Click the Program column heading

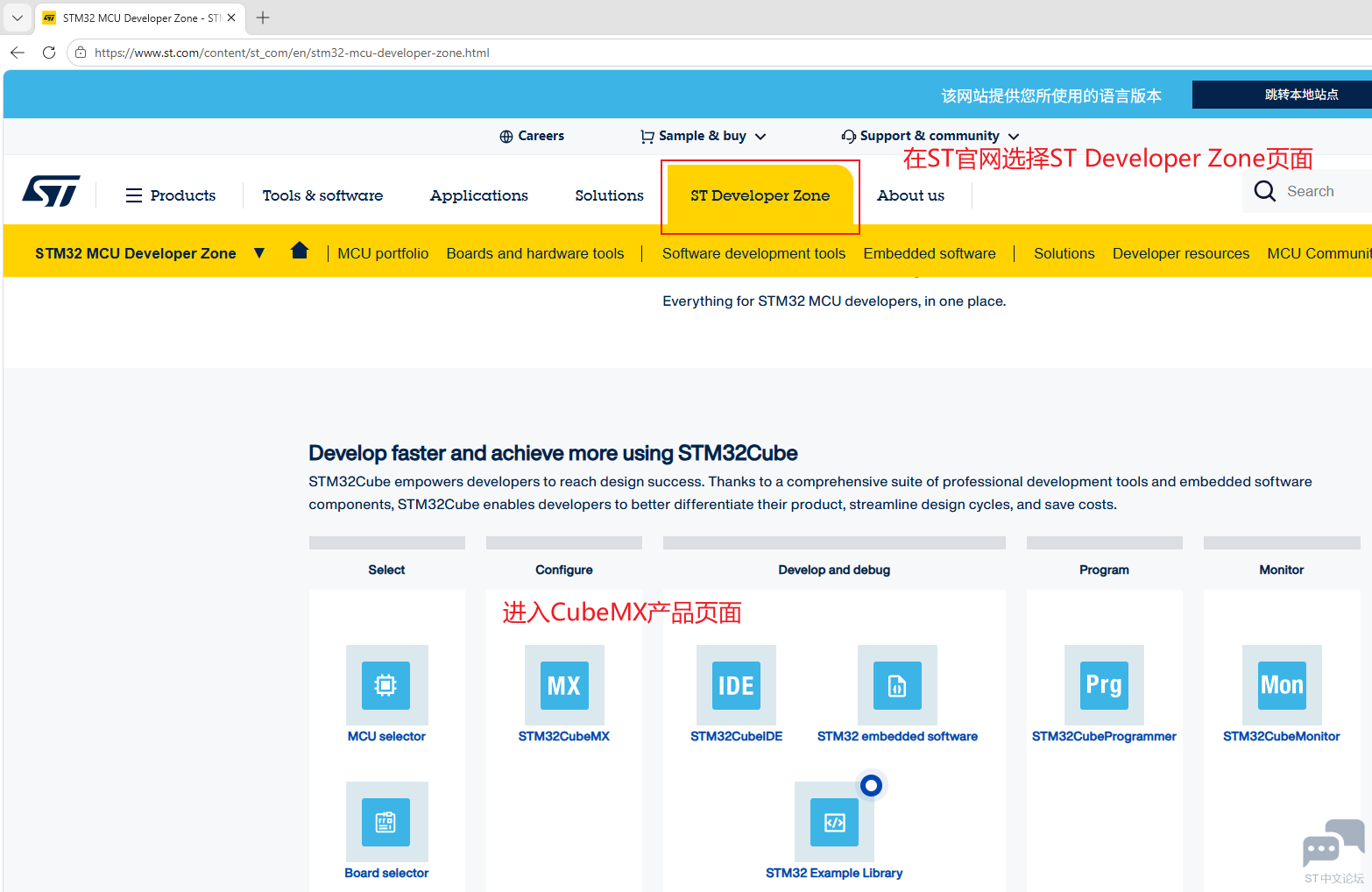(1104, 570)
